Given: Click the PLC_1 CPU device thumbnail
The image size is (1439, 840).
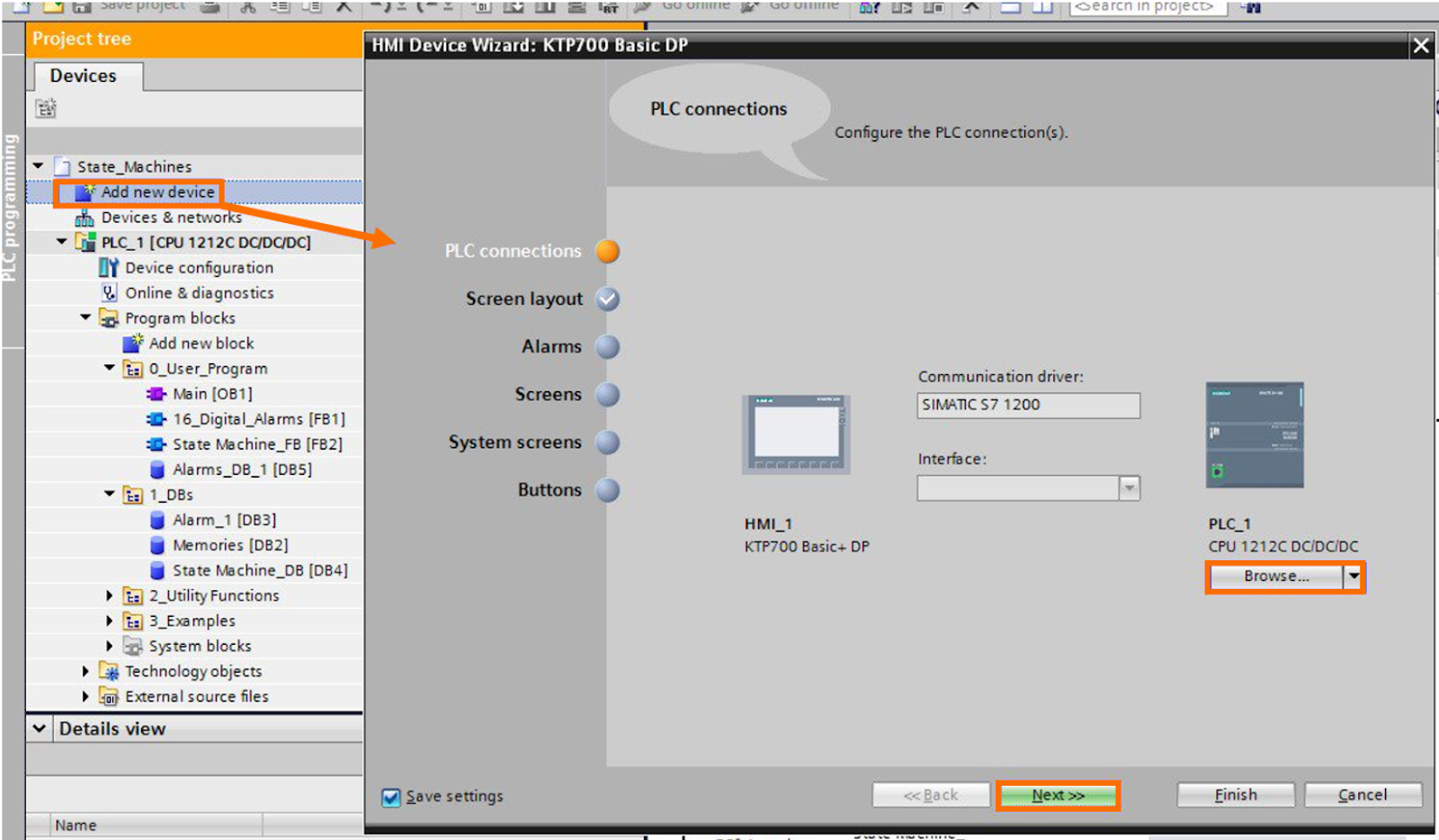Looking at the screenshot, I should [x=1255, y=435].
